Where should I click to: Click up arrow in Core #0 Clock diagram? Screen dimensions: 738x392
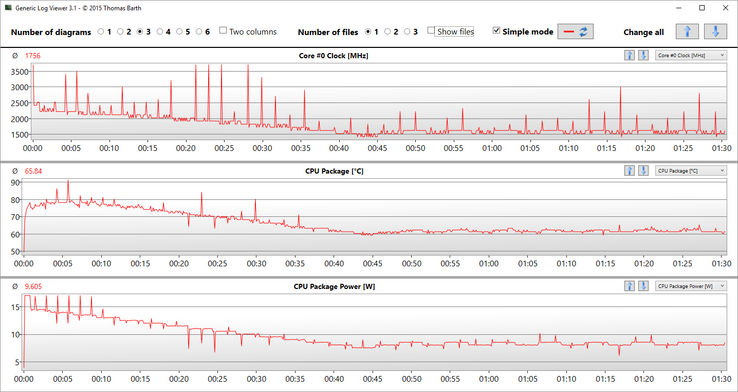(x=629, y=56)
